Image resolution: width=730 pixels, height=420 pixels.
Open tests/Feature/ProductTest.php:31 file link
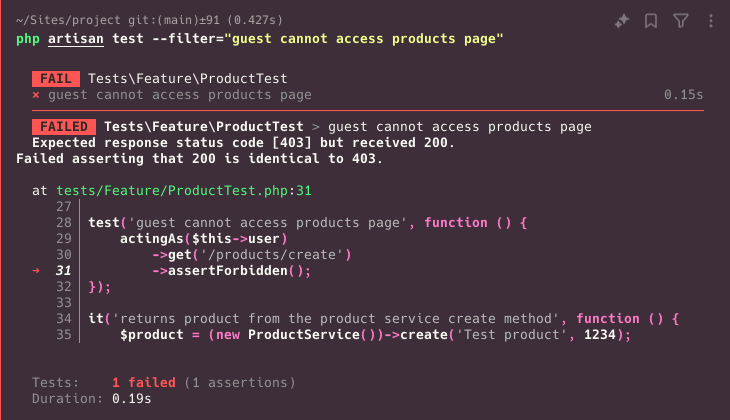coord(184,190)
